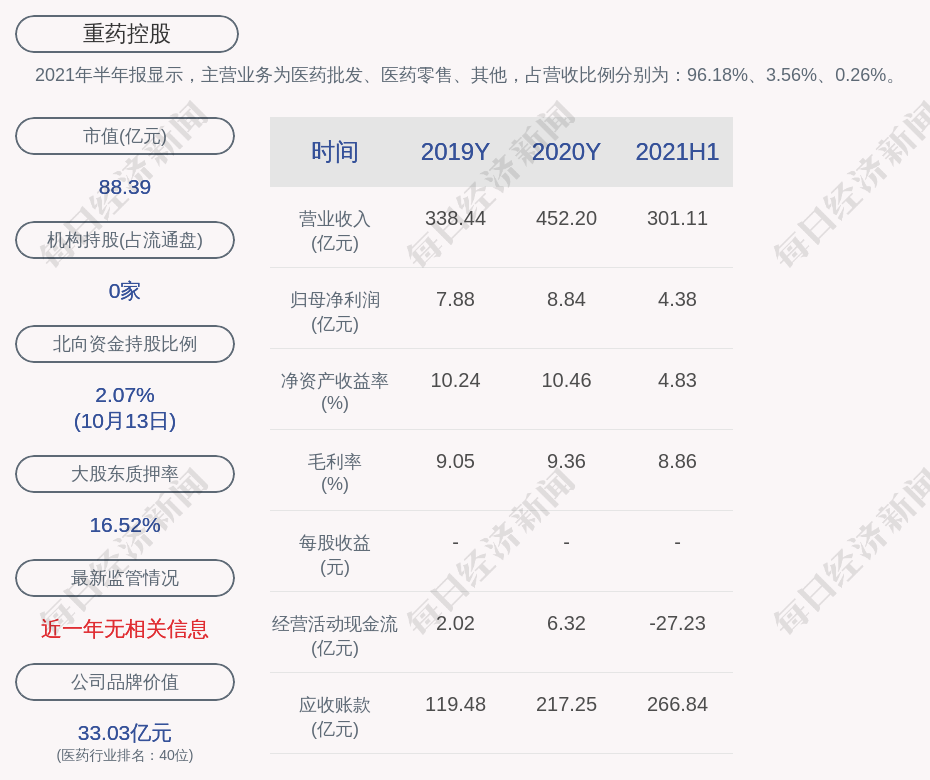Screen dimensions: 930x780
Task: Click the 大股东质押率 label button
Action: point(125,474)
